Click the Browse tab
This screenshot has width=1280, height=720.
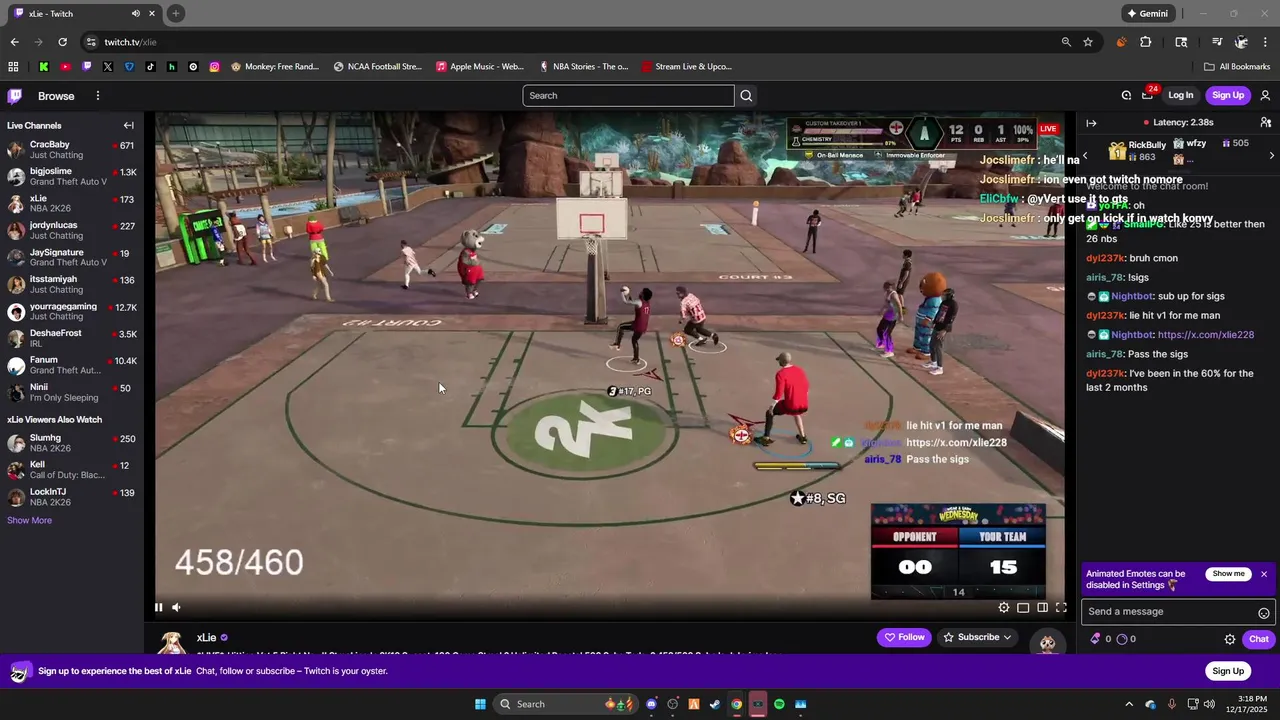coord(56,96)
